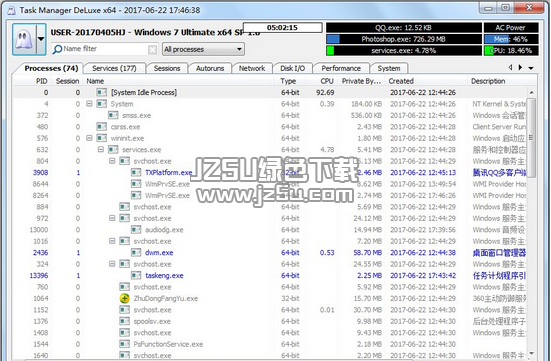Open the Autoruns tab
551x361 pixels.
(x=210, y=68)
